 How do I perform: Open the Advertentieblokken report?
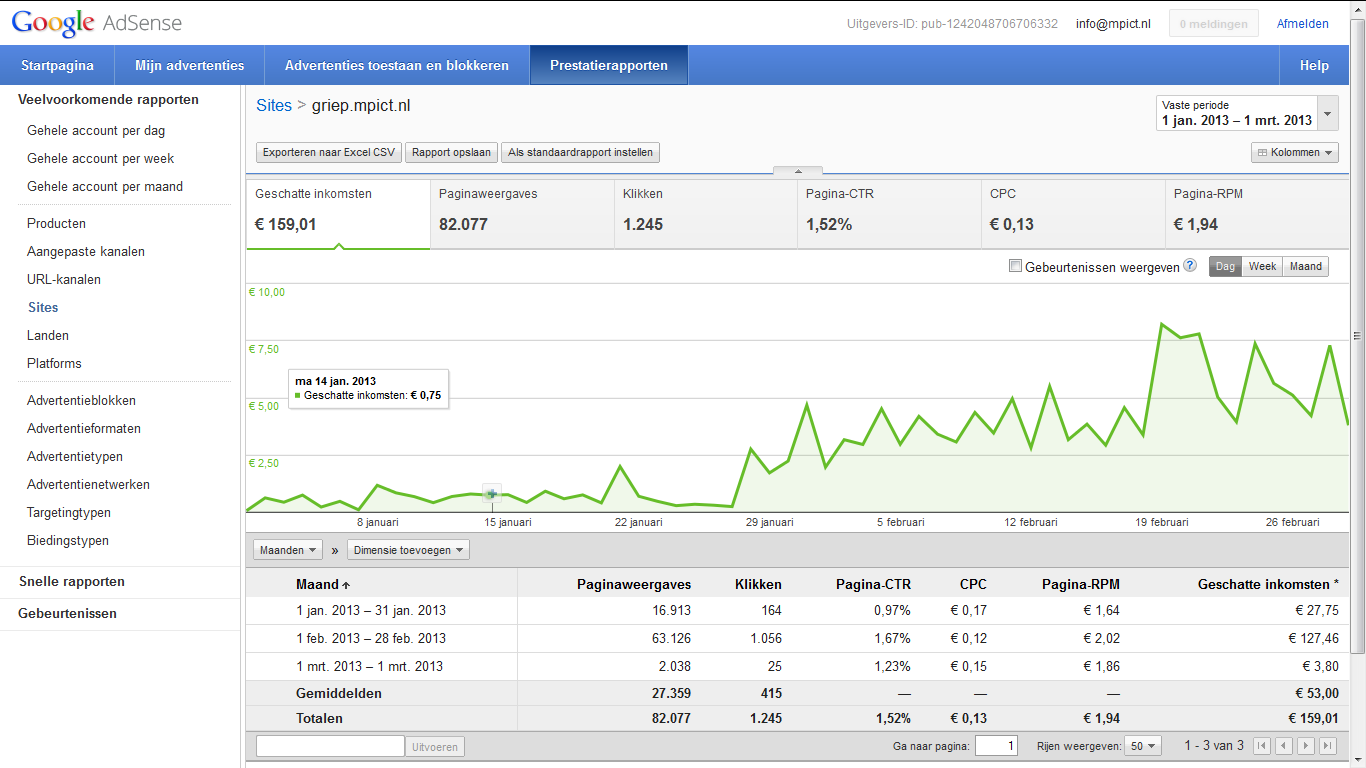(x=81, y=400)
